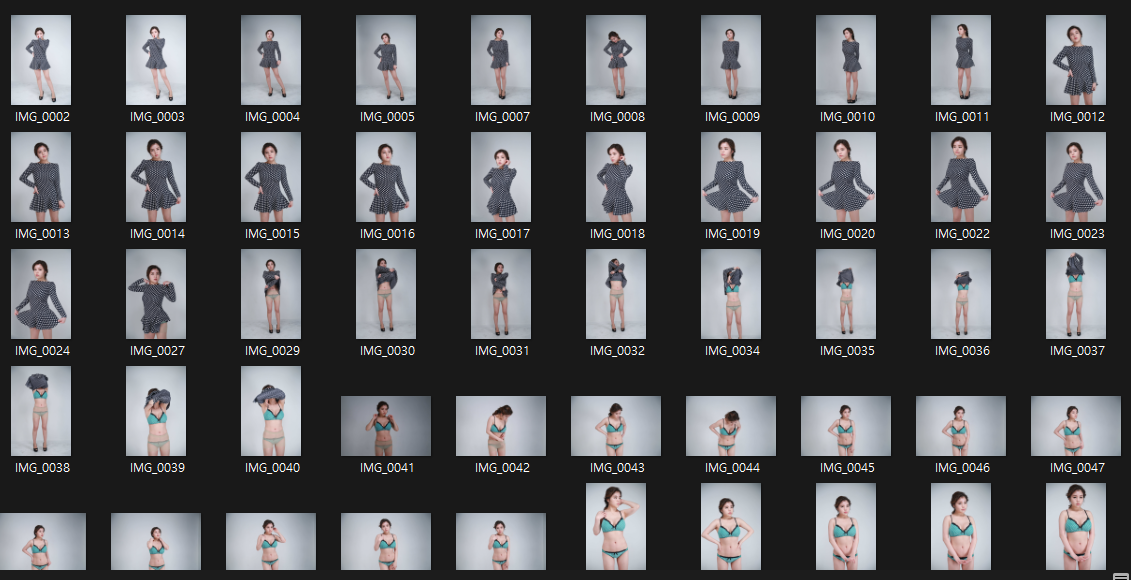1131x580 pixels.
Task: Click the file name IMG_0009
Action: click(x=732, y=117)
